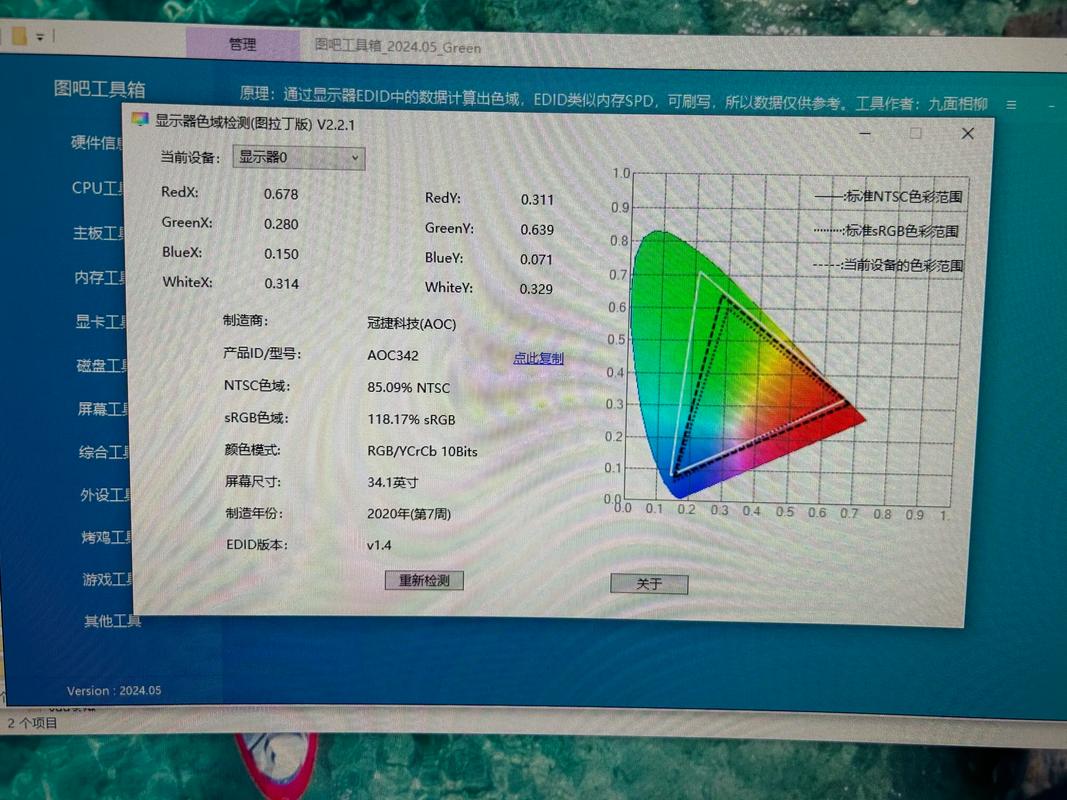Select CPU工具 in the sidebar
The image size is (1067, 800).
coord(99,188)
